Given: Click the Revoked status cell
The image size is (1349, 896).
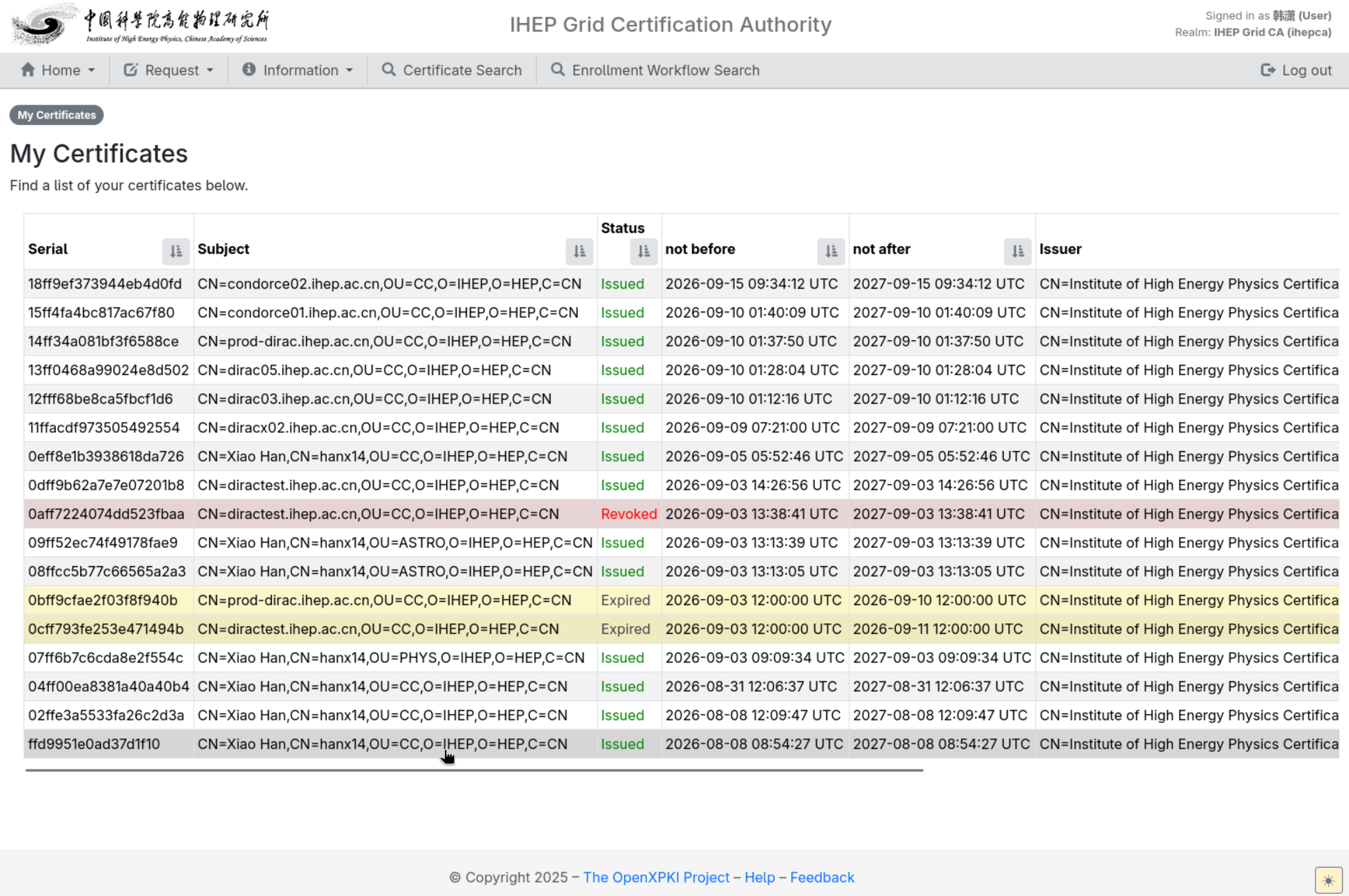Looking at the screenshot, I should click(x=629, y=514).
